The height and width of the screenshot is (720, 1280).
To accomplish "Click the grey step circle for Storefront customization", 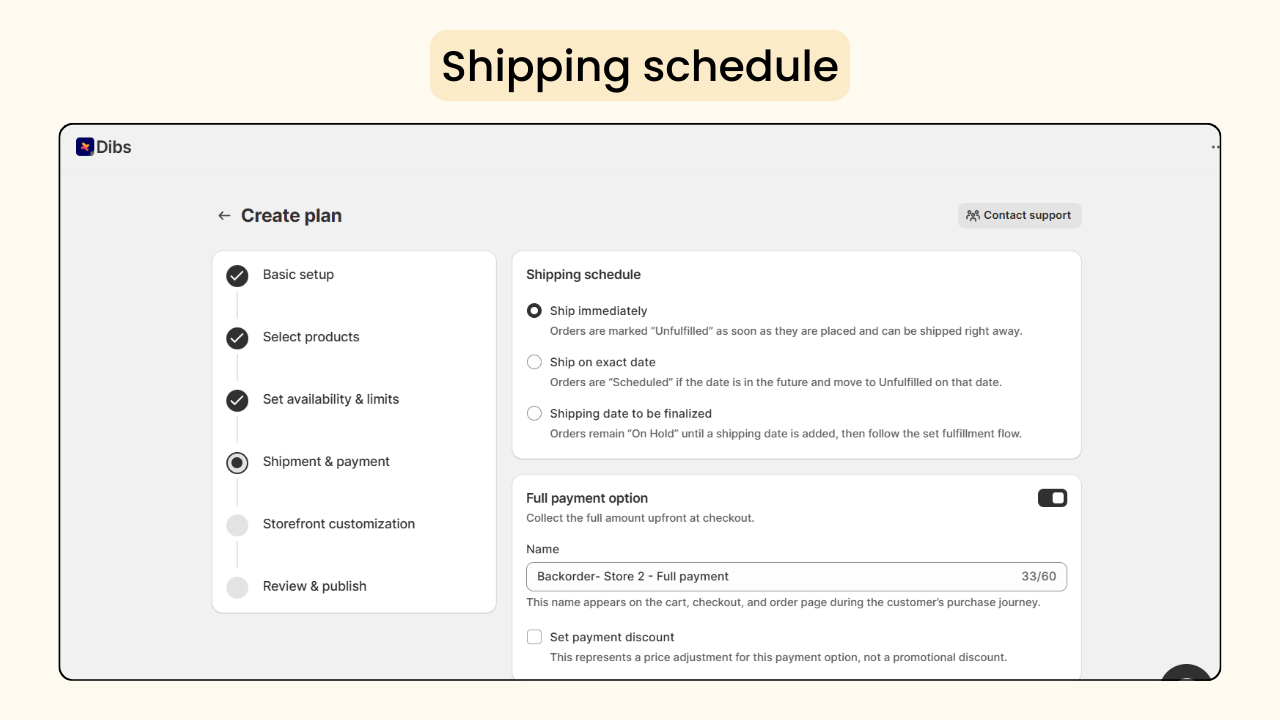I will 237,524.
